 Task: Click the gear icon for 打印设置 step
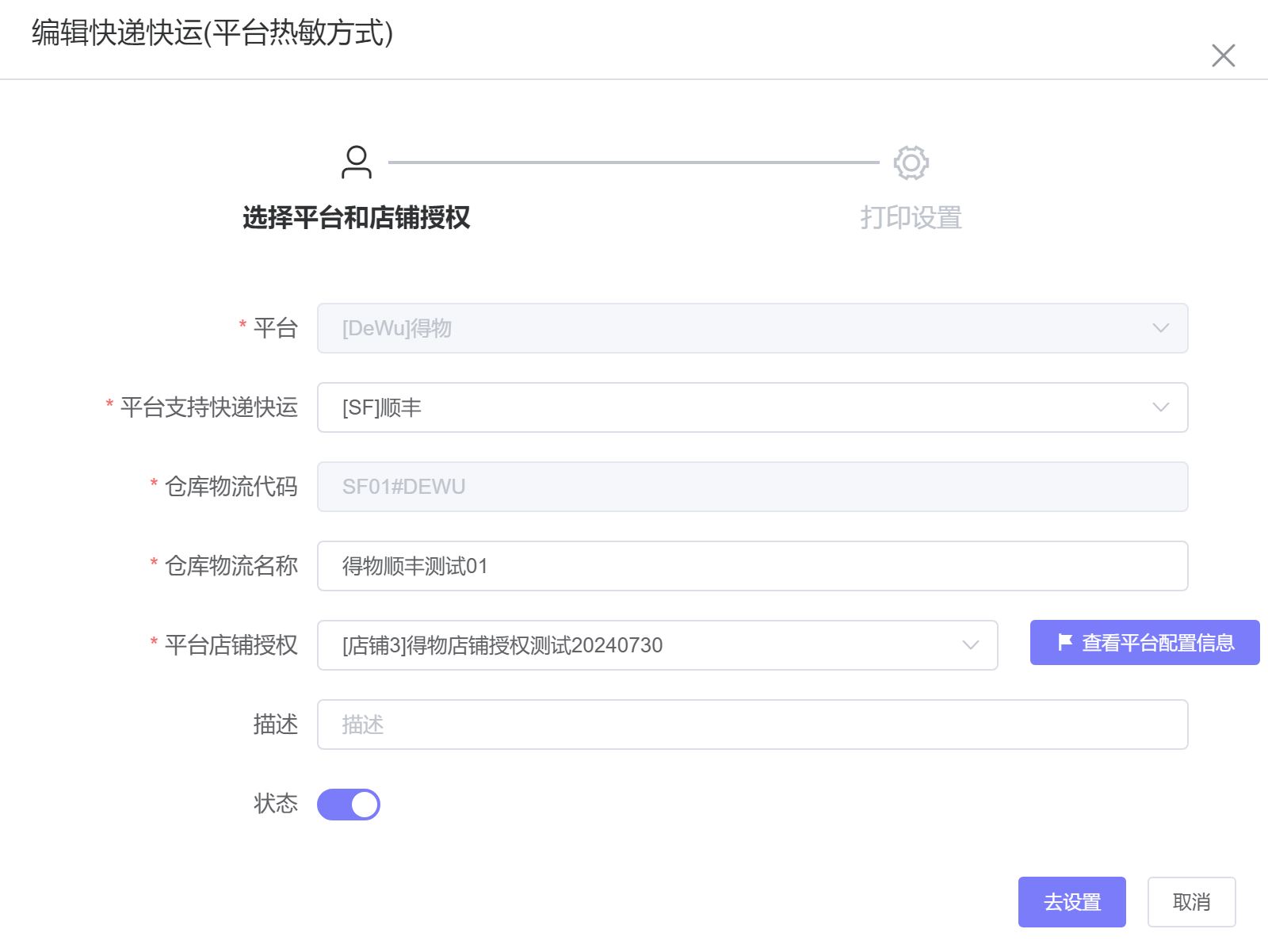pos(911,162)
